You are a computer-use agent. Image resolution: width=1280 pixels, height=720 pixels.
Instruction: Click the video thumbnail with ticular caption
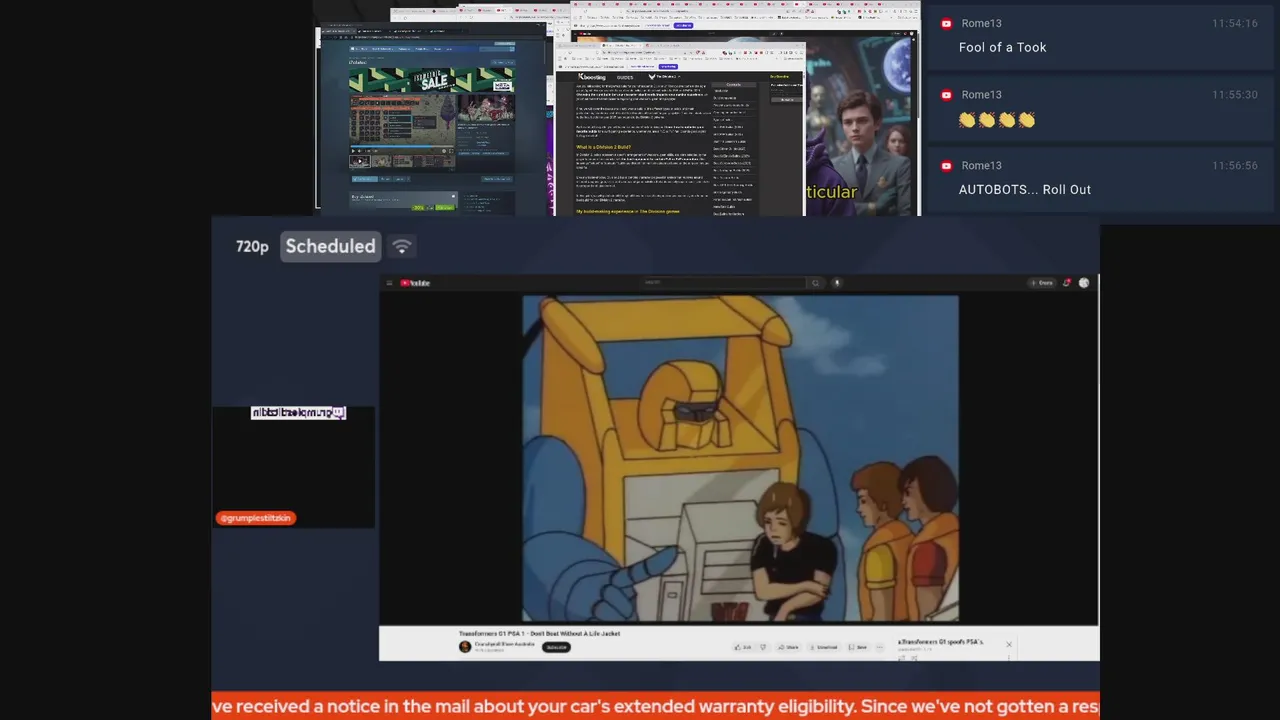(862, 125)
